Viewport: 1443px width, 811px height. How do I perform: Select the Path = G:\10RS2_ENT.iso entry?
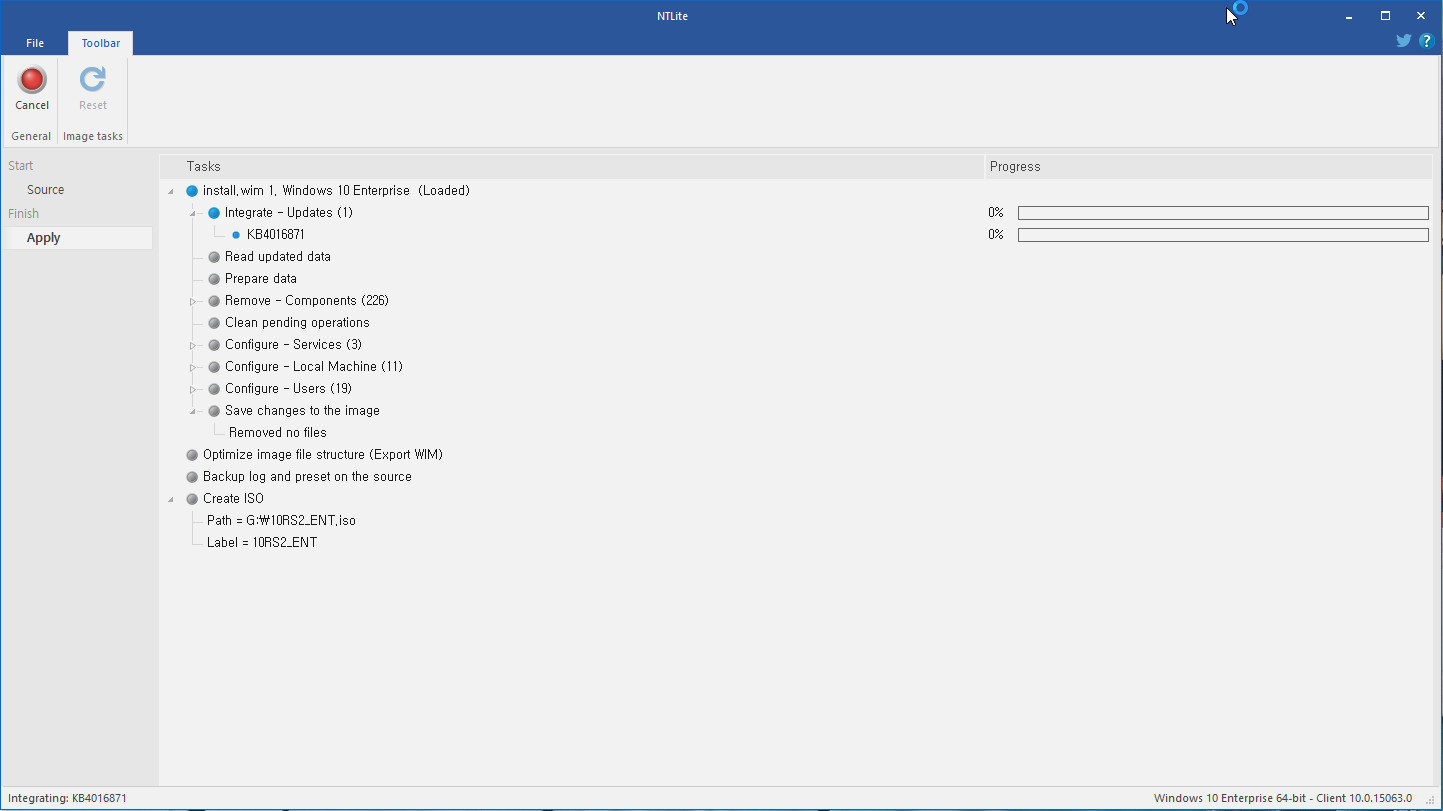(x=281, y=521)
